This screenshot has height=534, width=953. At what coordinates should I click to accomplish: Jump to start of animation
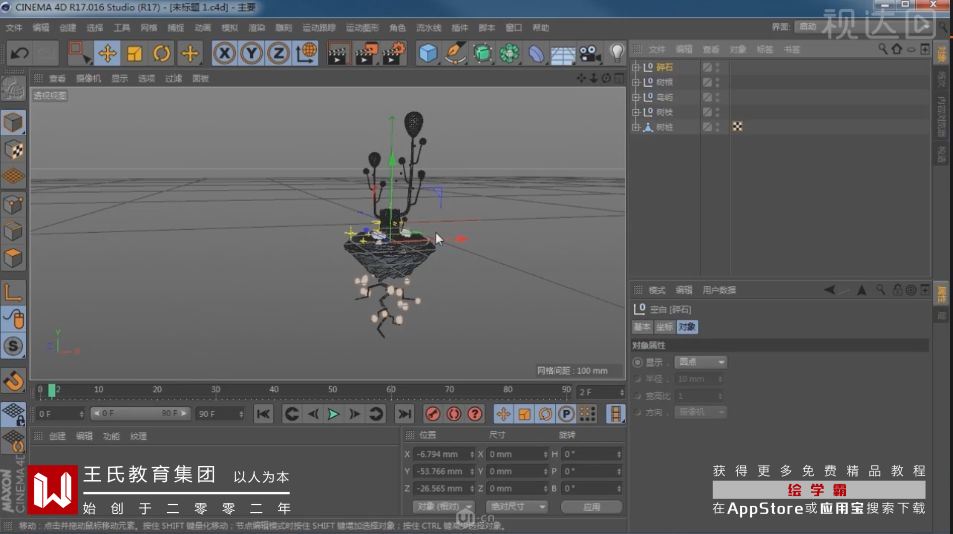(263, 414)
